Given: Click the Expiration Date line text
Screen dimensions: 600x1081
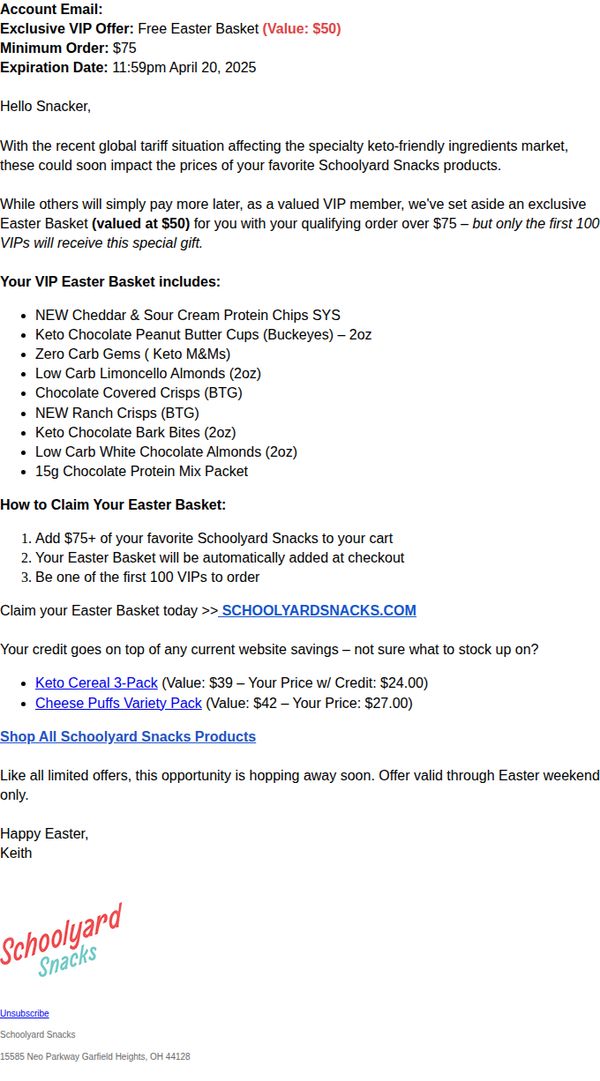Looking at the screenshot, I should pos(128,68).
